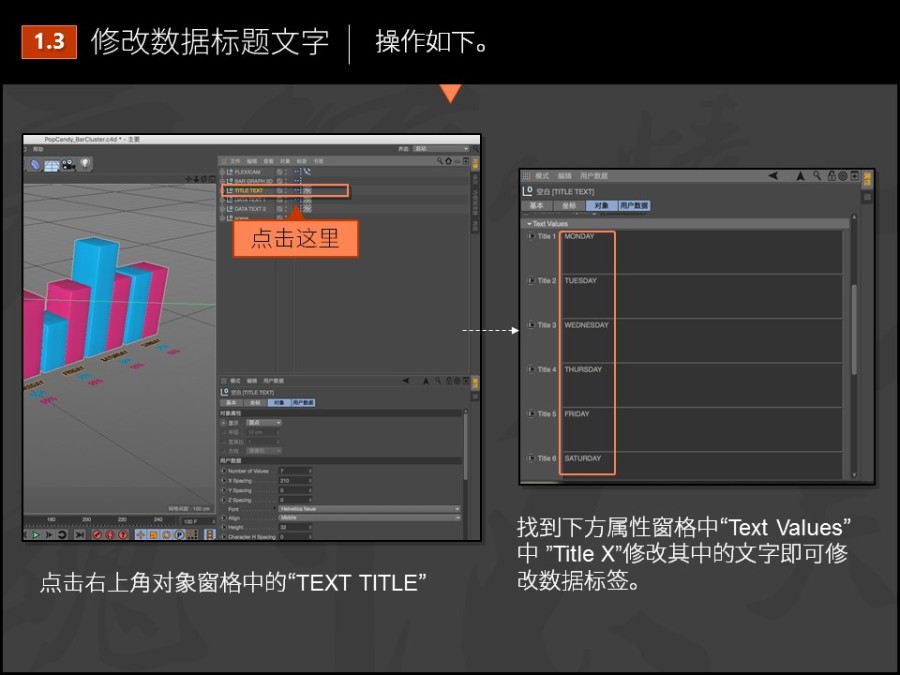The height and width of the screenshot is (675, 900).
Task: Click the bookmark home icon in the Object Manager
Action: (451, 160)
